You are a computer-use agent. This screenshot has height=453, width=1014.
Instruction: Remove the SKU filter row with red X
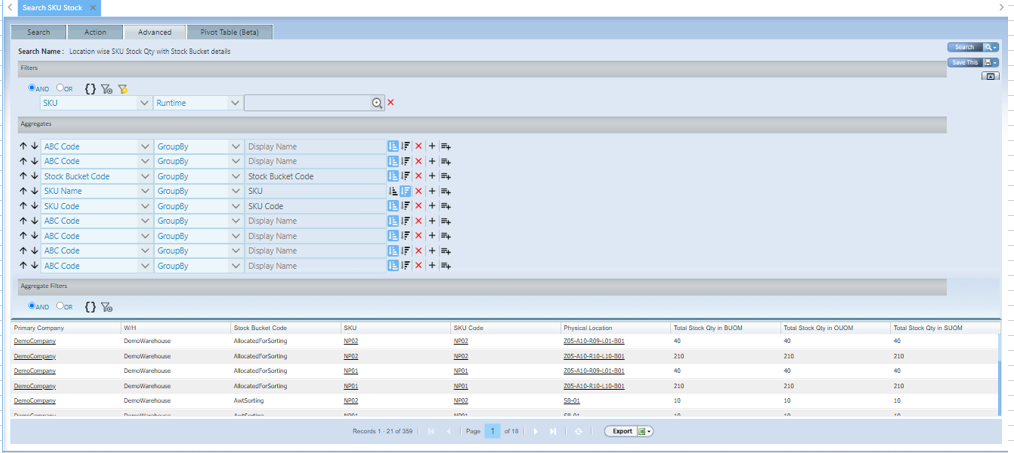[x=391, y=103]
